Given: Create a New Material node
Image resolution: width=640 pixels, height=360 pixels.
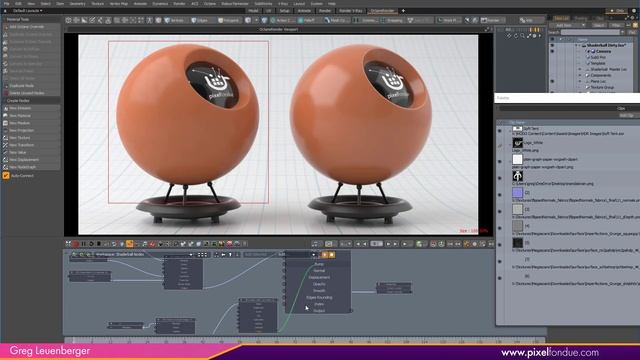Looking at the screenshot, I should pos(32,116).
